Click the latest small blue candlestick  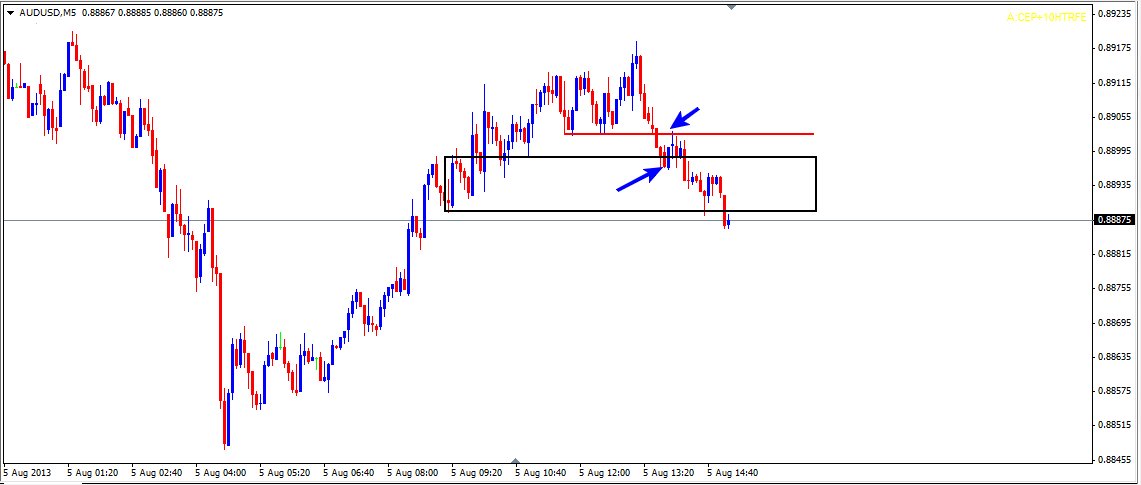(729, 223)
